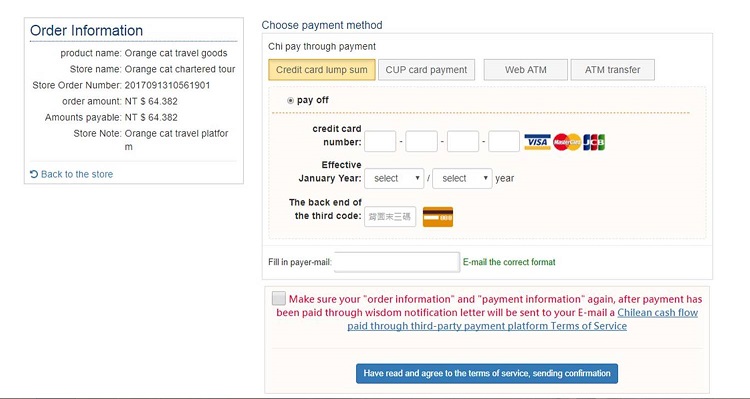Select the pay off radio button

pos(290,100)
